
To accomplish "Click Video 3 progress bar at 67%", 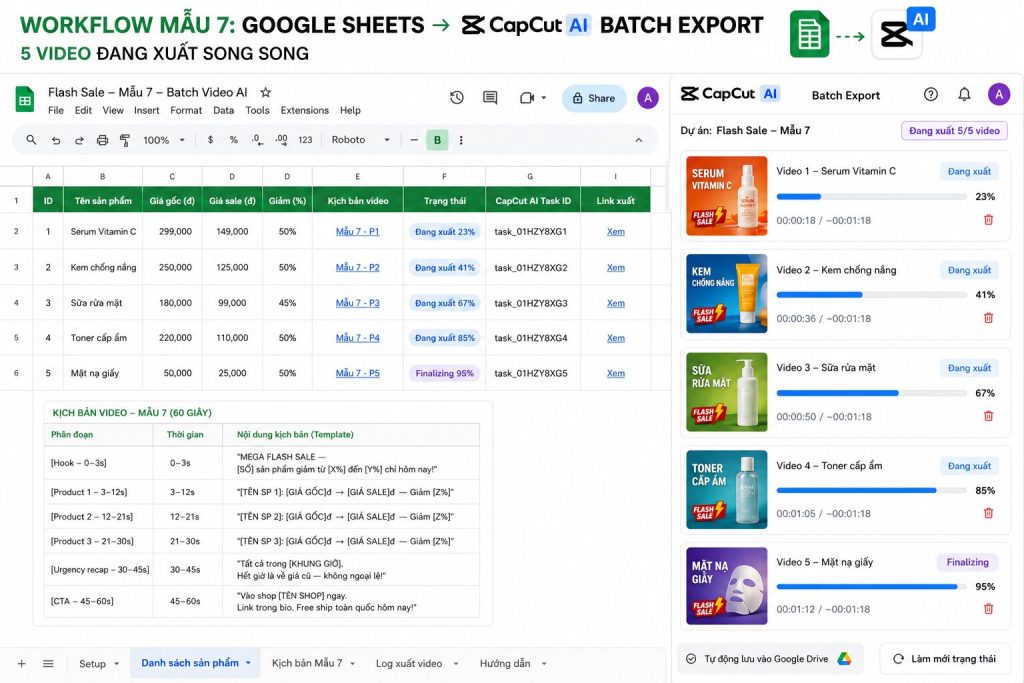I will 871,393.
